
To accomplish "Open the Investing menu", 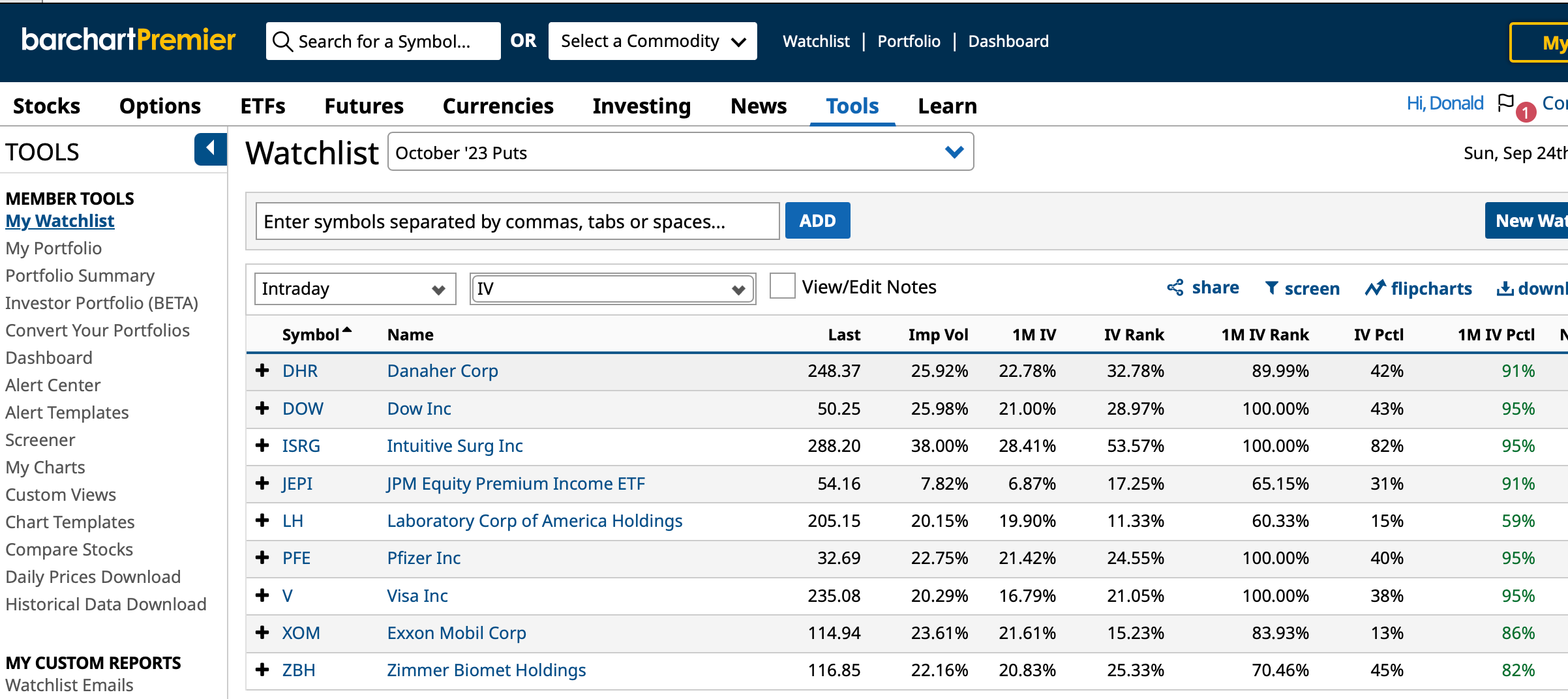I will tap(641, 106).
